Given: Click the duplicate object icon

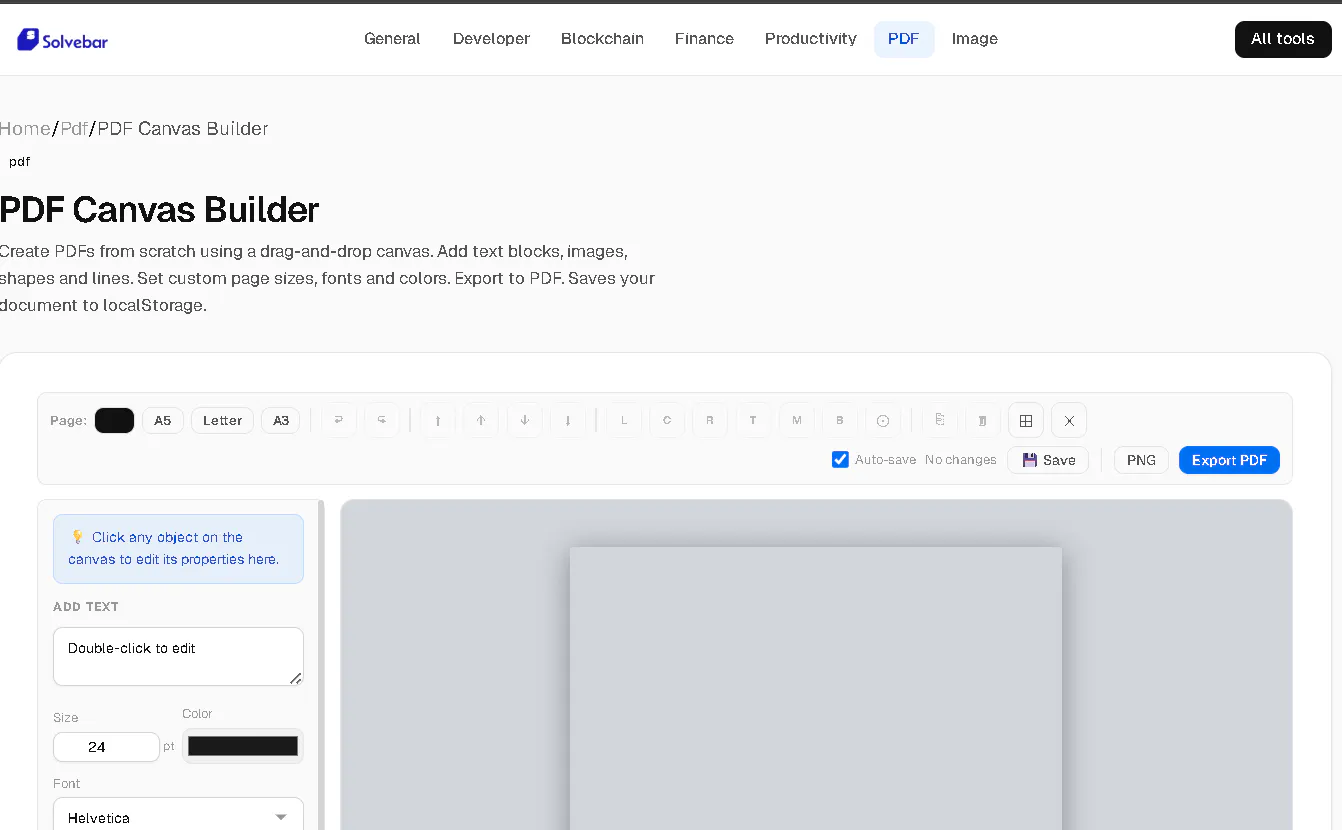Looking at the screenshot, I should [940, 420].
